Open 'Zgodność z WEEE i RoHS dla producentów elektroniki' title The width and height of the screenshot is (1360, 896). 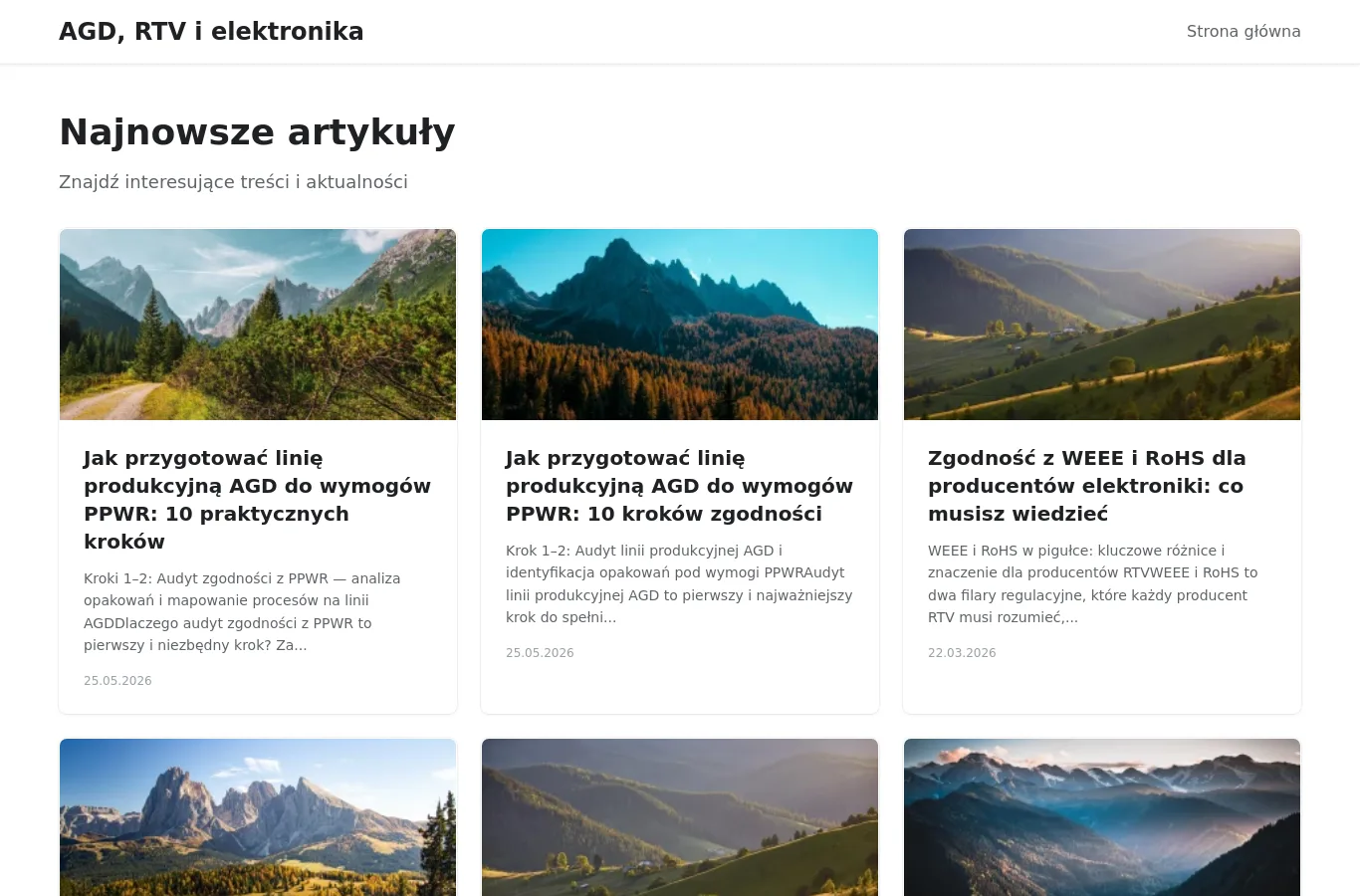[x=1087, y=486]
